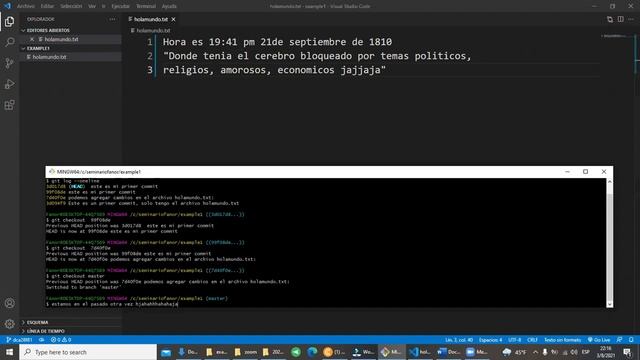Open the feedback icon in status bar

(x=620, y=340)
